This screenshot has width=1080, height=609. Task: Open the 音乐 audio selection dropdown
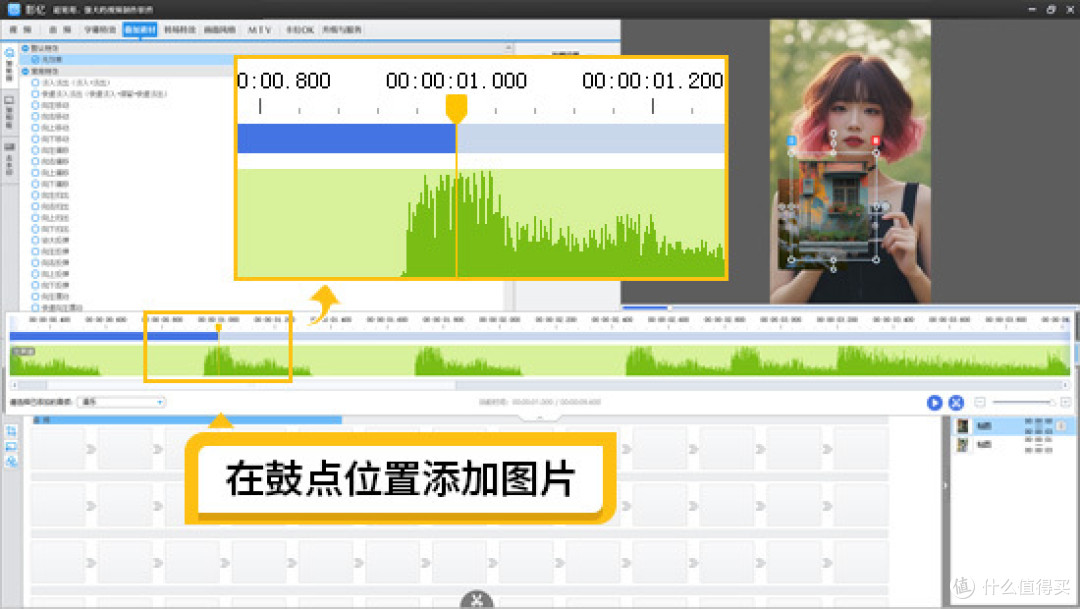(x=121, y=402)
